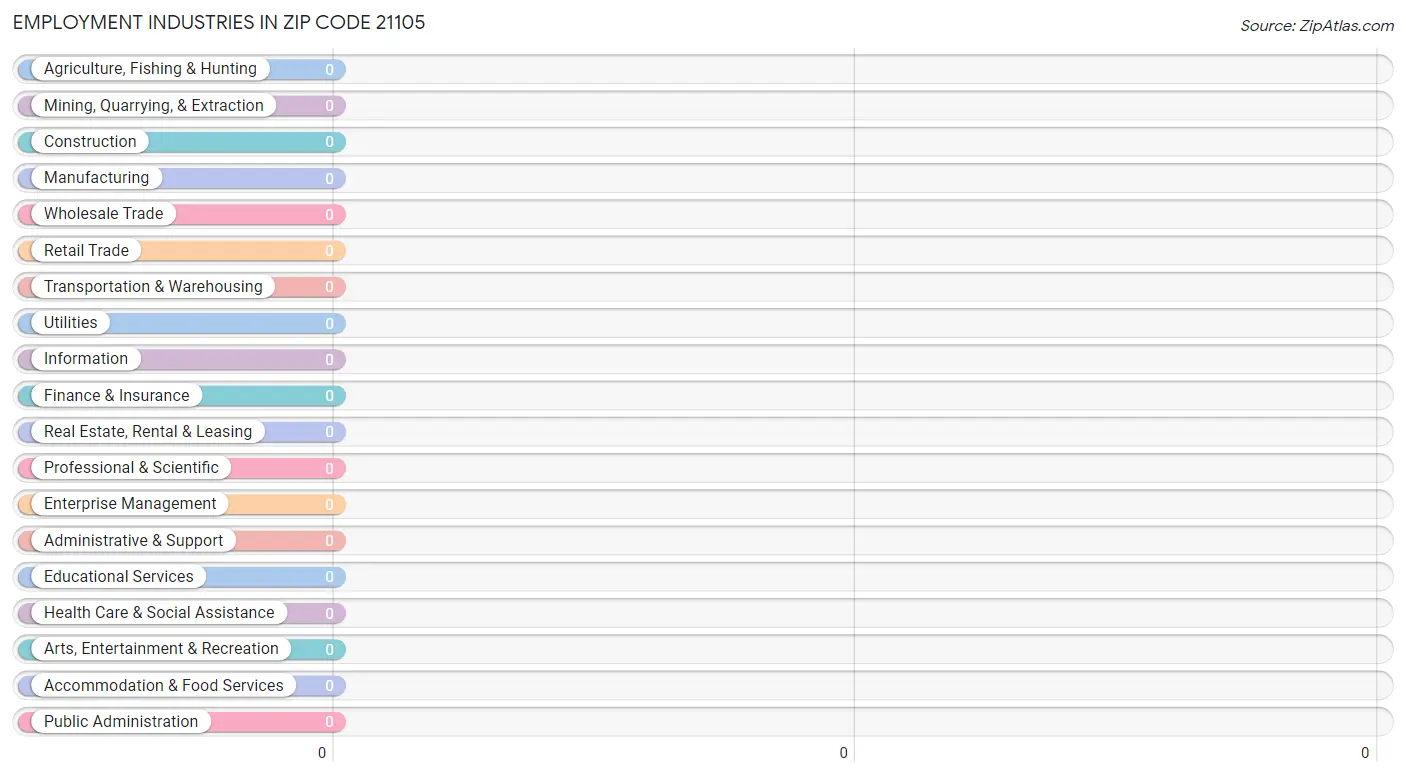1406x776 pixels.
Task: Click the Public Administration label
Action: [x=121, y=721]
